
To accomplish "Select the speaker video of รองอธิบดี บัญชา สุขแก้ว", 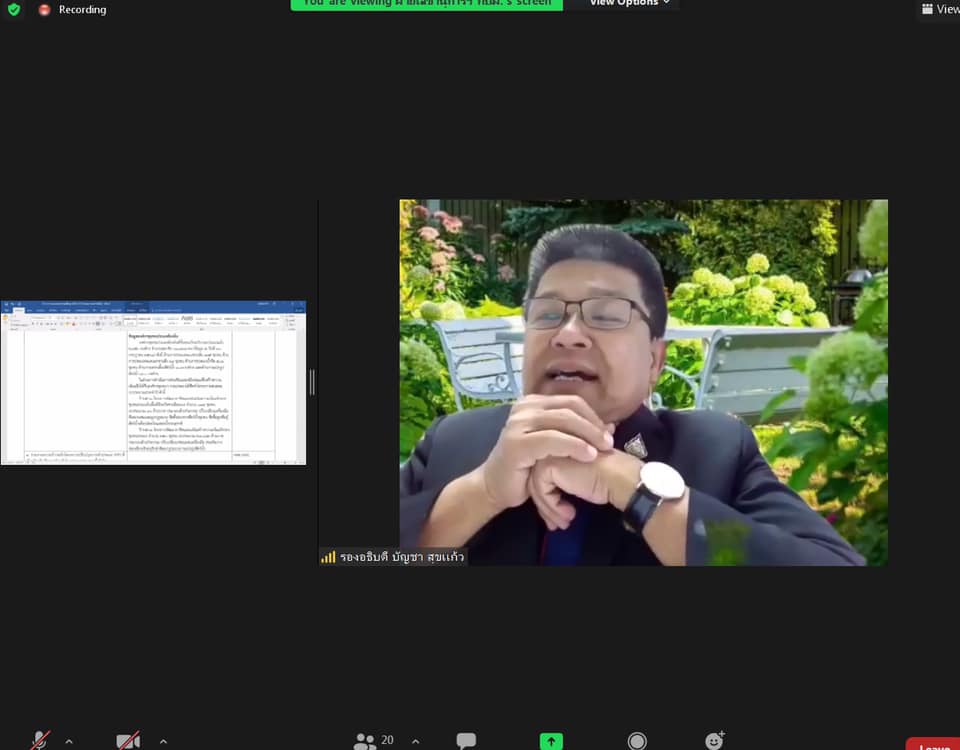I will tap(643, 382).
